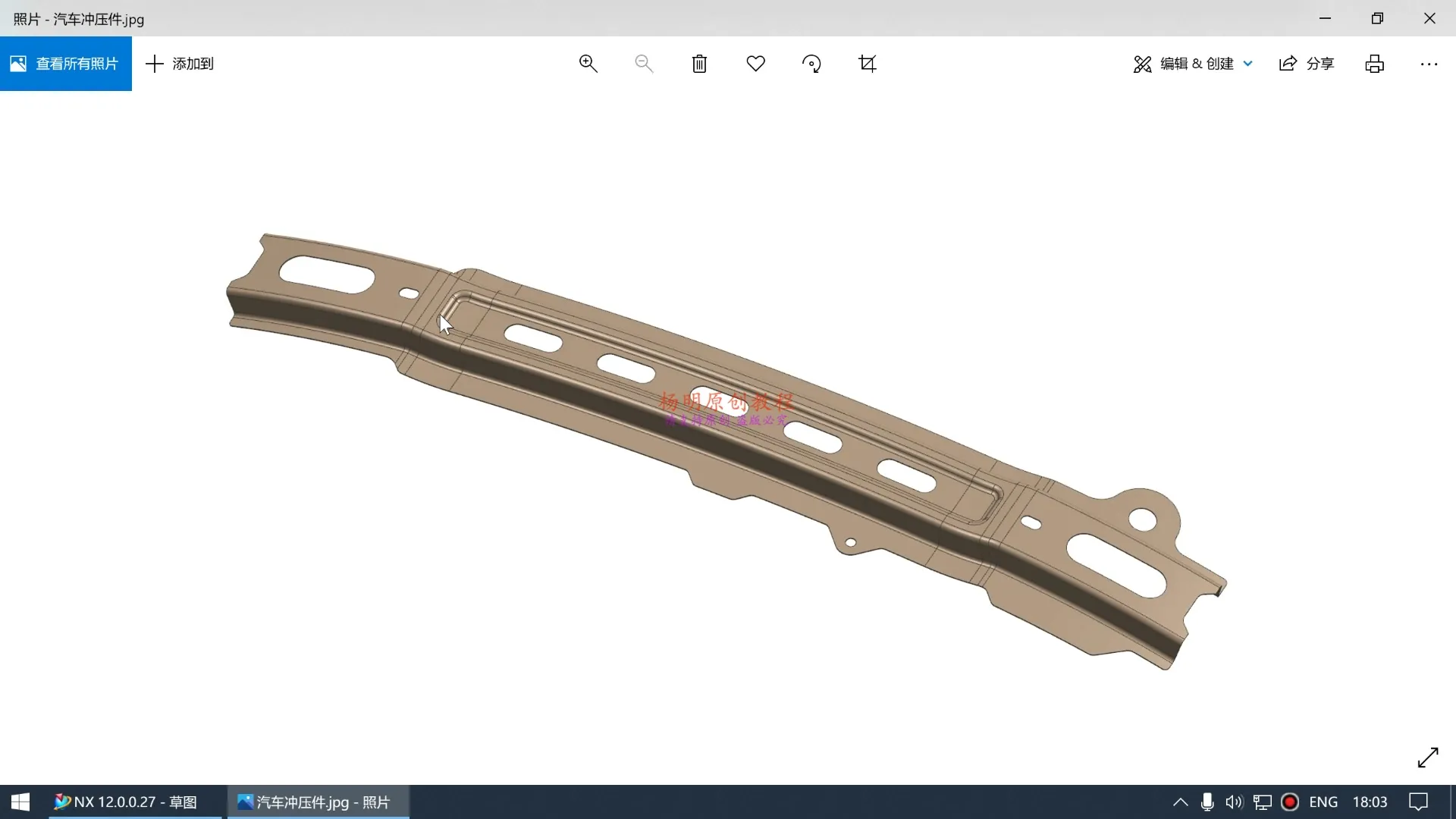Image resolution: width=1456 pixels, height=819 pixels.
Task: Print the photo with the printer icon
Action: click(1374, 64)
